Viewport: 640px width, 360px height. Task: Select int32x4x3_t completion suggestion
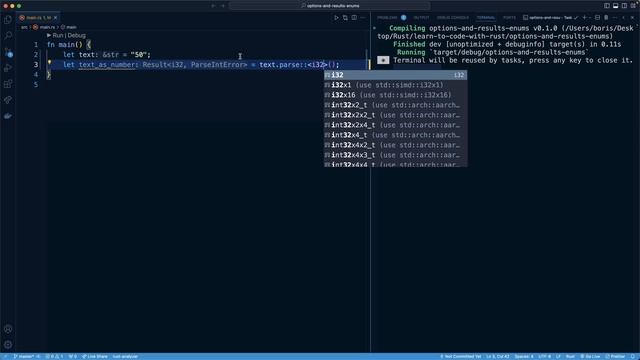(395, 155)
